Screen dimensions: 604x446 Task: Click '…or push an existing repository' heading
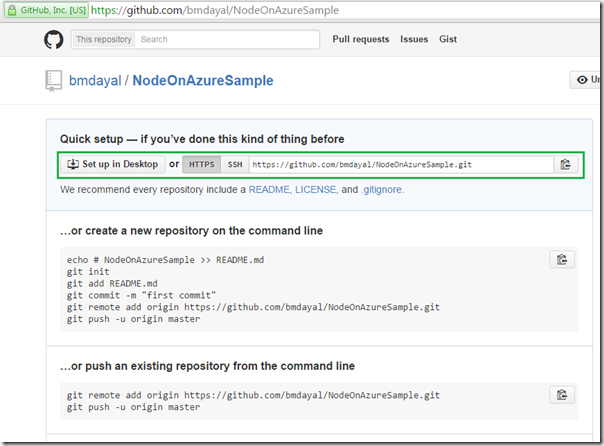[x=208, y=366]
